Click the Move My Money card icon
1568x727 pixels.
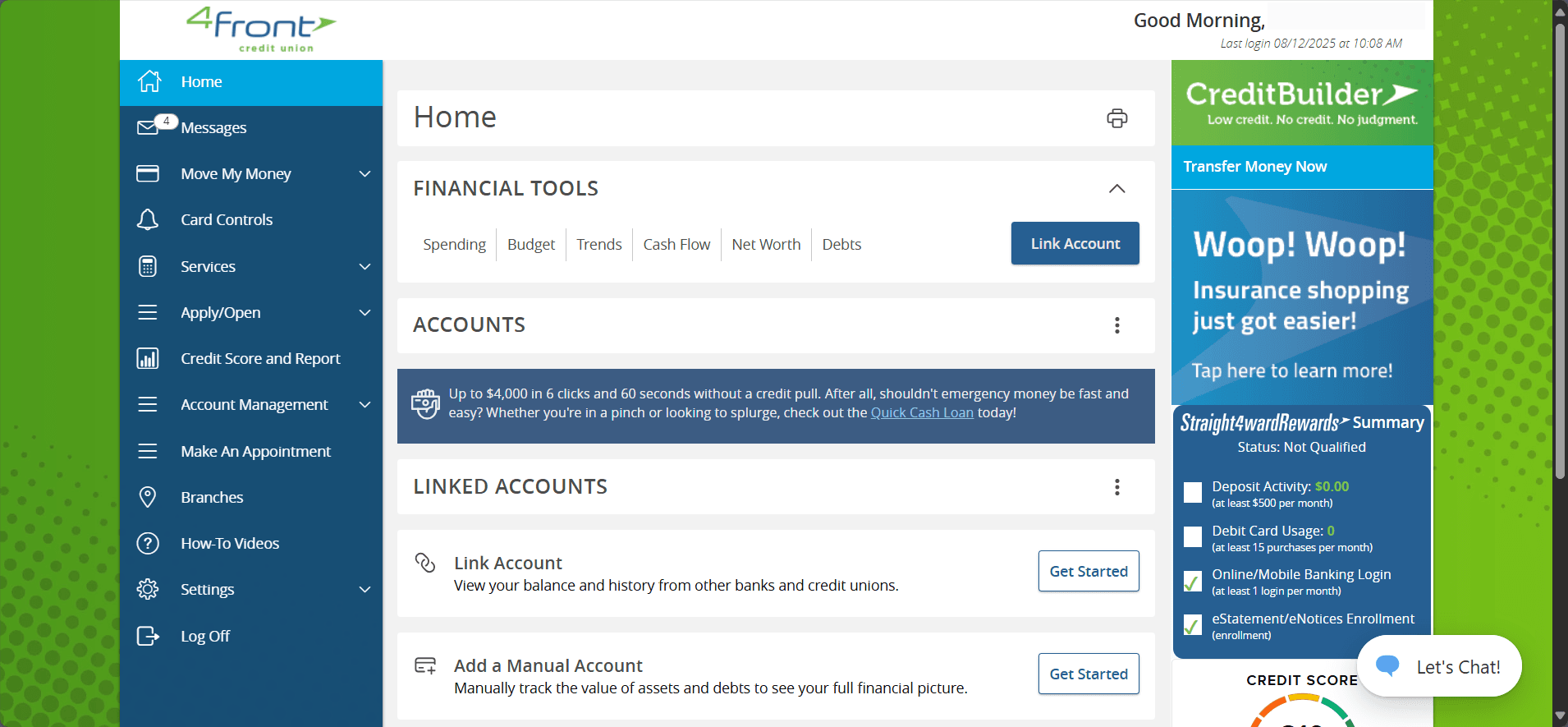point(148,173)
